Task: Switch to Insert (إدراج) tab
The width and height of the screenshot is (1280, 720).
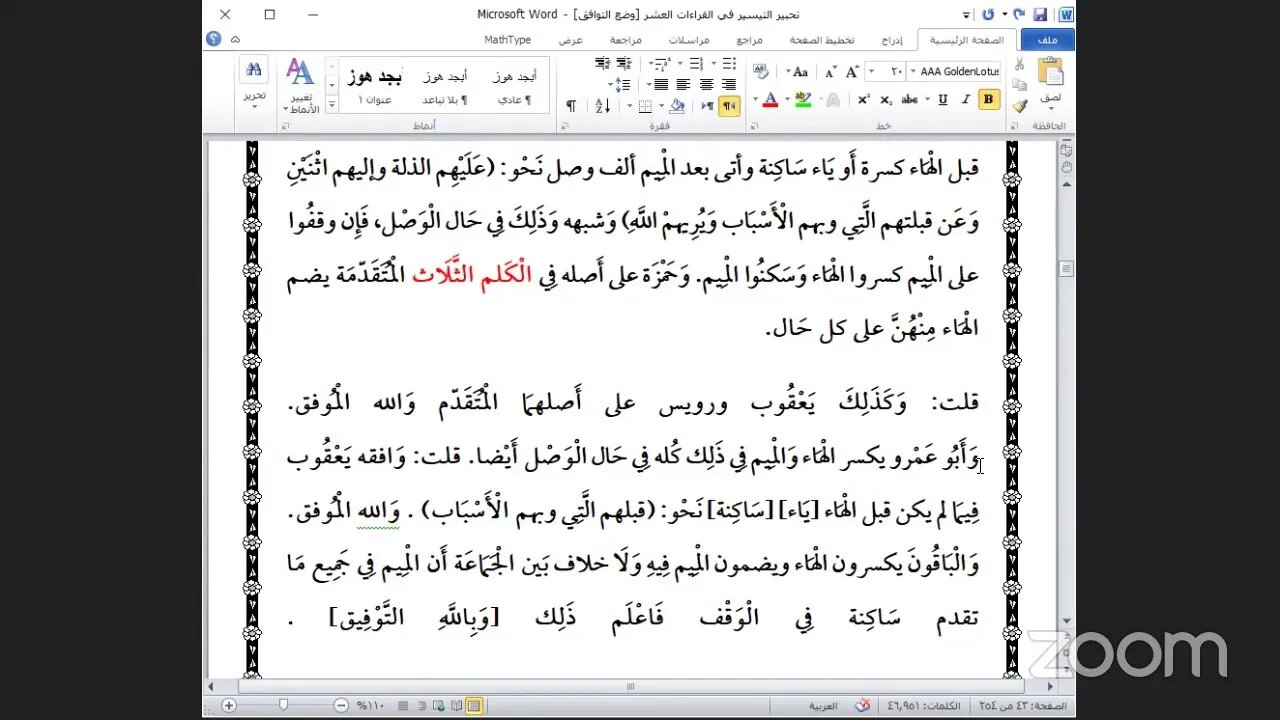Action: pos(892,40)
